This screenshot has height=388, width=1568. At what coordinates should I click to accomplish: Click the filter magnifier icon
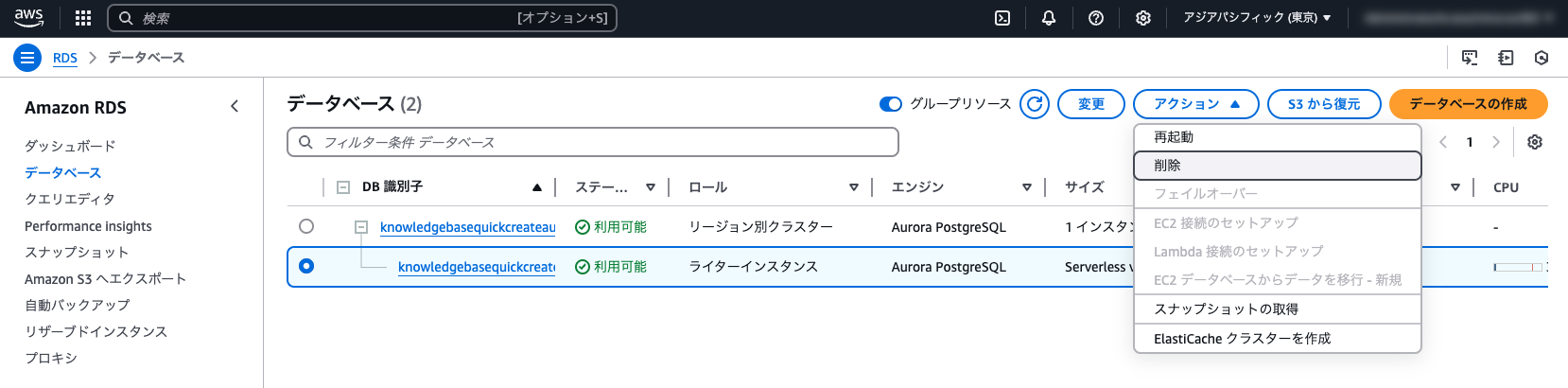305,142
